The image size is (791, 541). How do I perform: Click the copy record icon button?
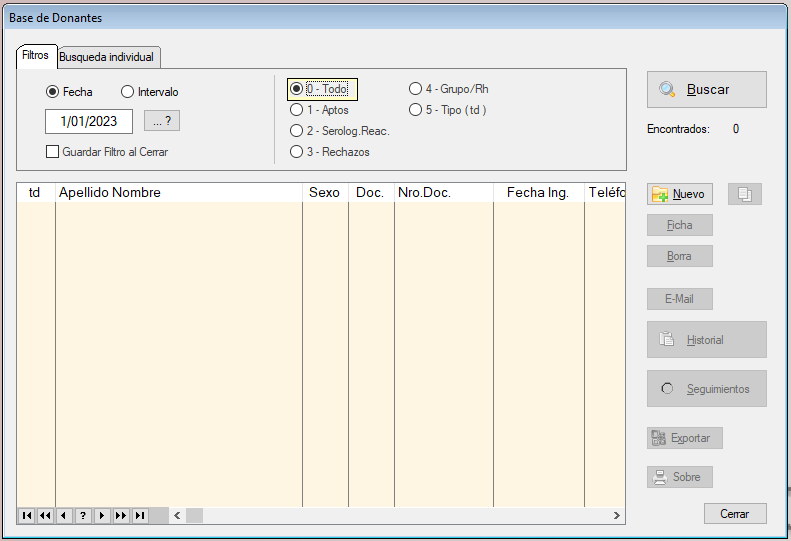click(745, 194)
